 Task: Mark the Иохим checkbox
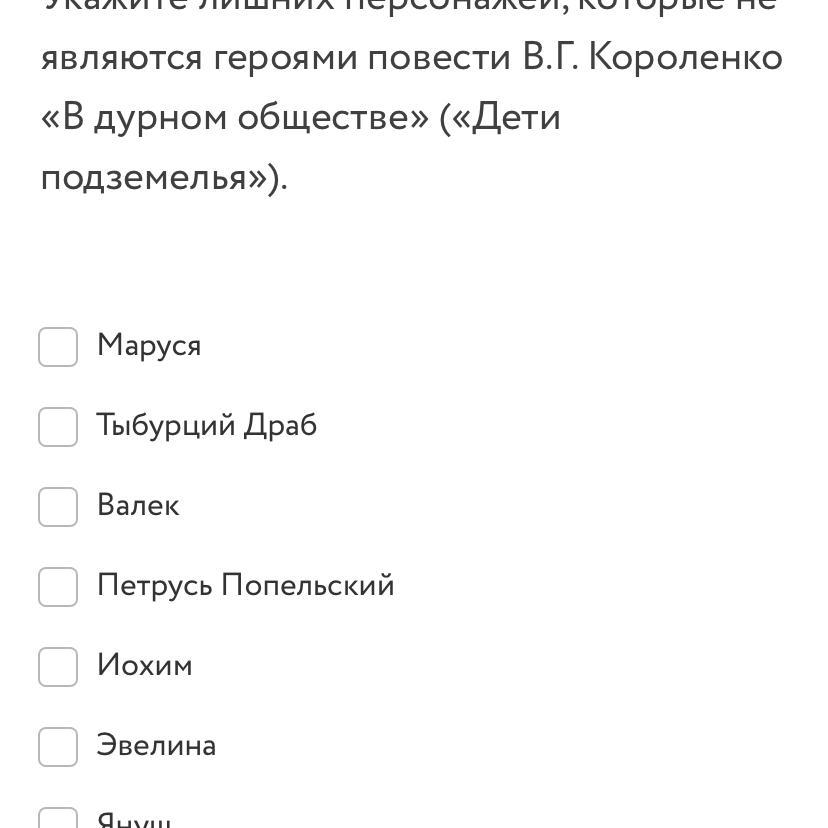(58, 667)
